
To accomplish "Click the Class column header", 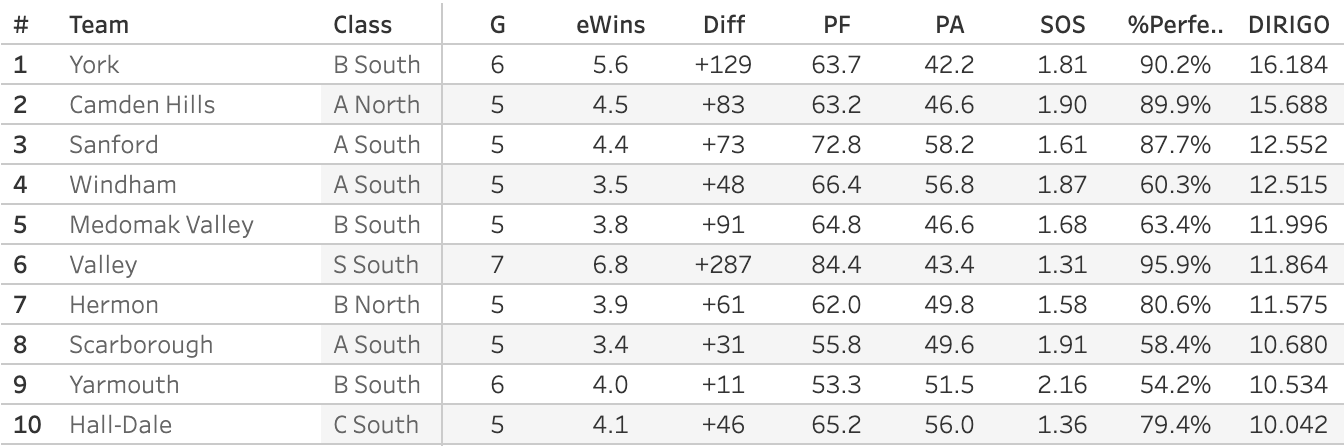I will click(x=362, y=25).
